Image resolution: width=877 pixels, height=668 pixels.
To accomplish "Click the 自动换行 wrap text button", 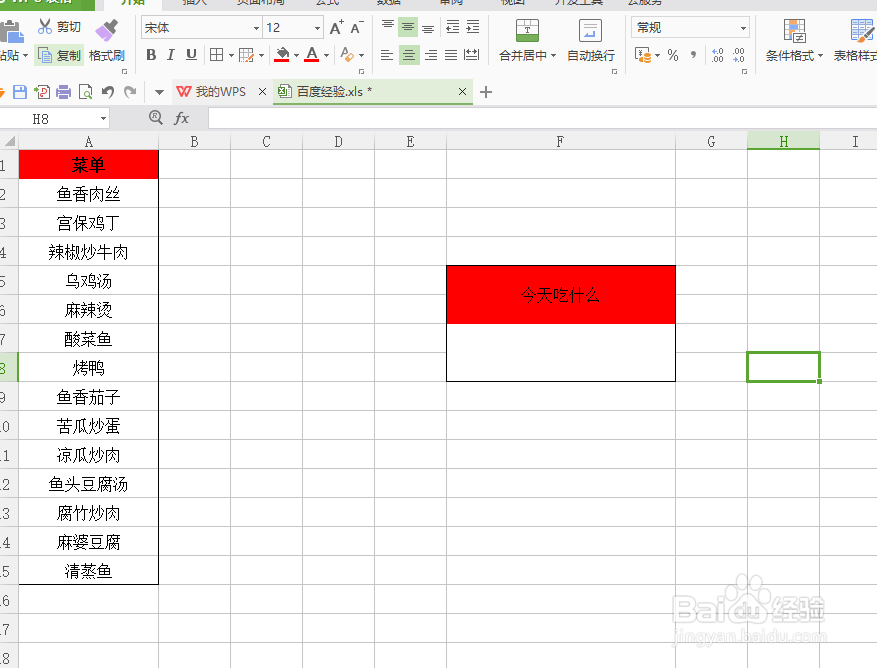I will 591,40.
